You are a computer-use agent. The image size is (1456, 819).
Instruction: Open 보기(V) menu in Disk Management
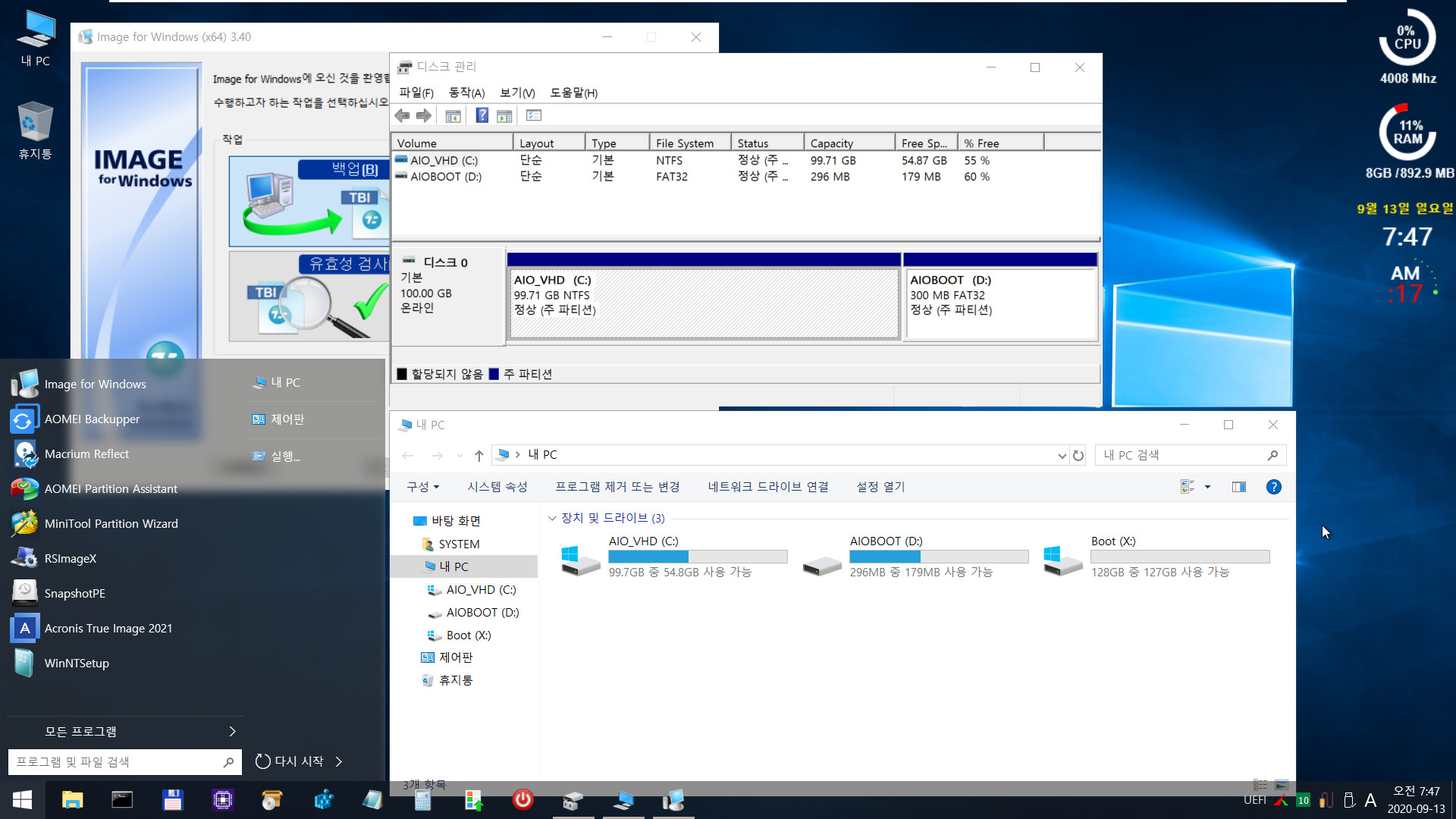[517, 93]
